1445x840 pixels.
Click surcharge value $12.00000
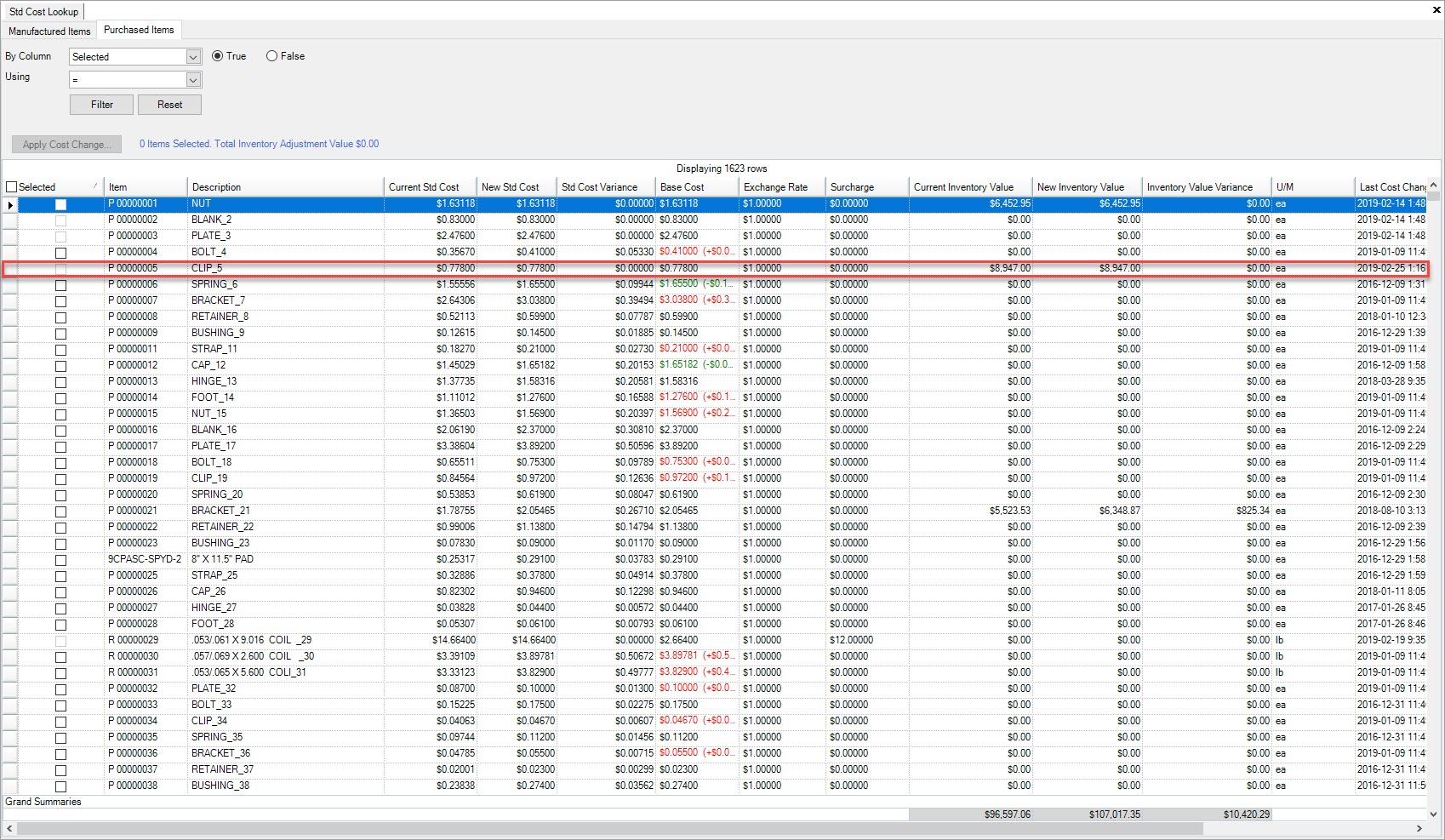(x=851, y=640)
